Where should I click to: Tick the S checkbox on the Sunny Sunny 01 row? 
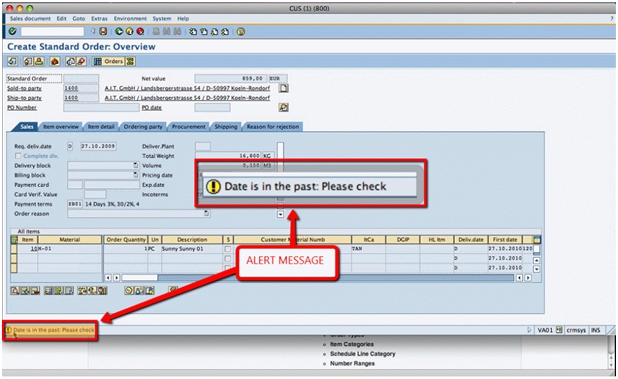point(228,249)
